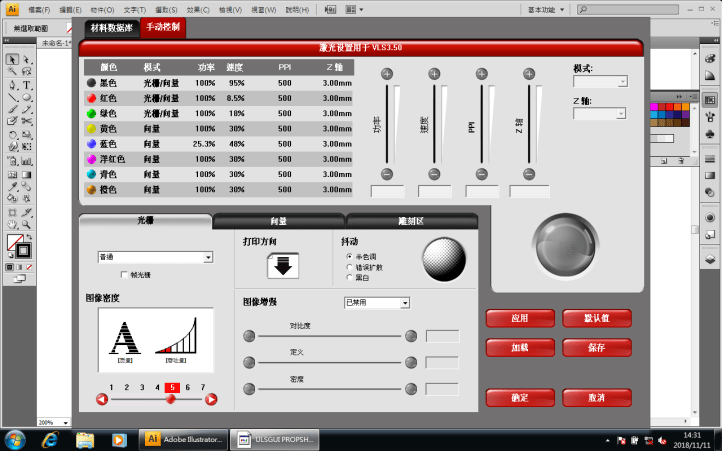This screenshot has height=451, width=722.
Task: Click the minus button below the 速度 slider
Action: [434, 174]
